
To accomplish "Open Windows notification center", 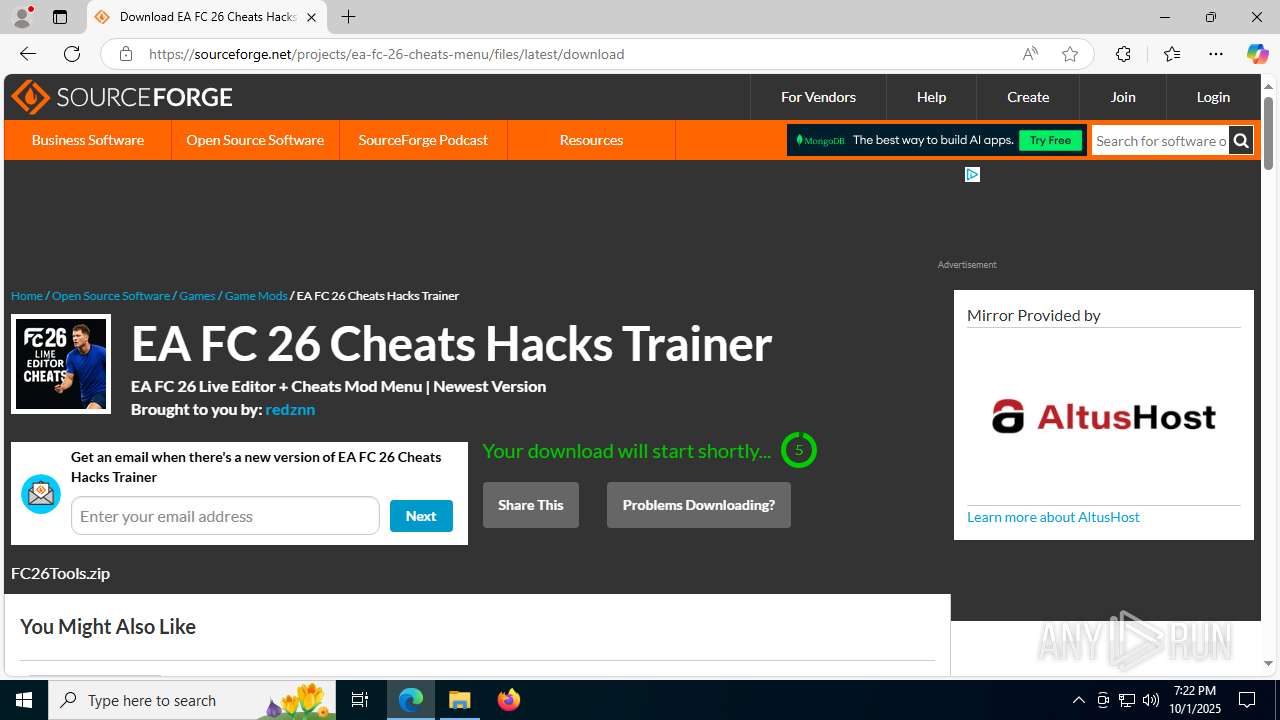I will coord(1247,700).
